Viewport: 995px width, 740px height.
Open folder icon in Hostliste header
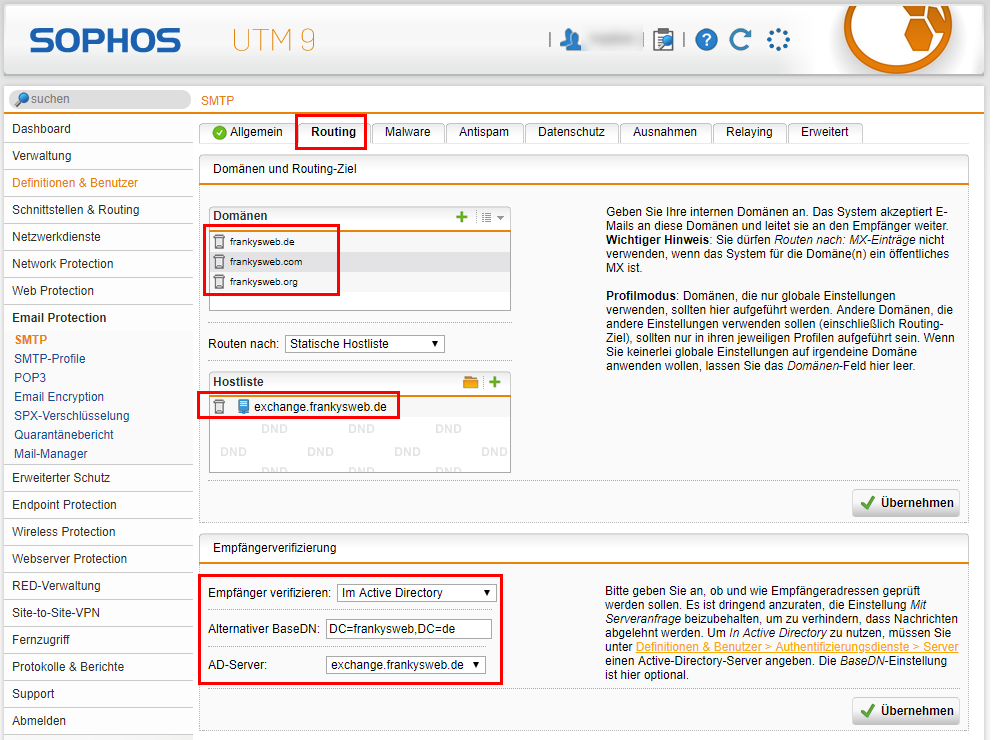point(471,382)
